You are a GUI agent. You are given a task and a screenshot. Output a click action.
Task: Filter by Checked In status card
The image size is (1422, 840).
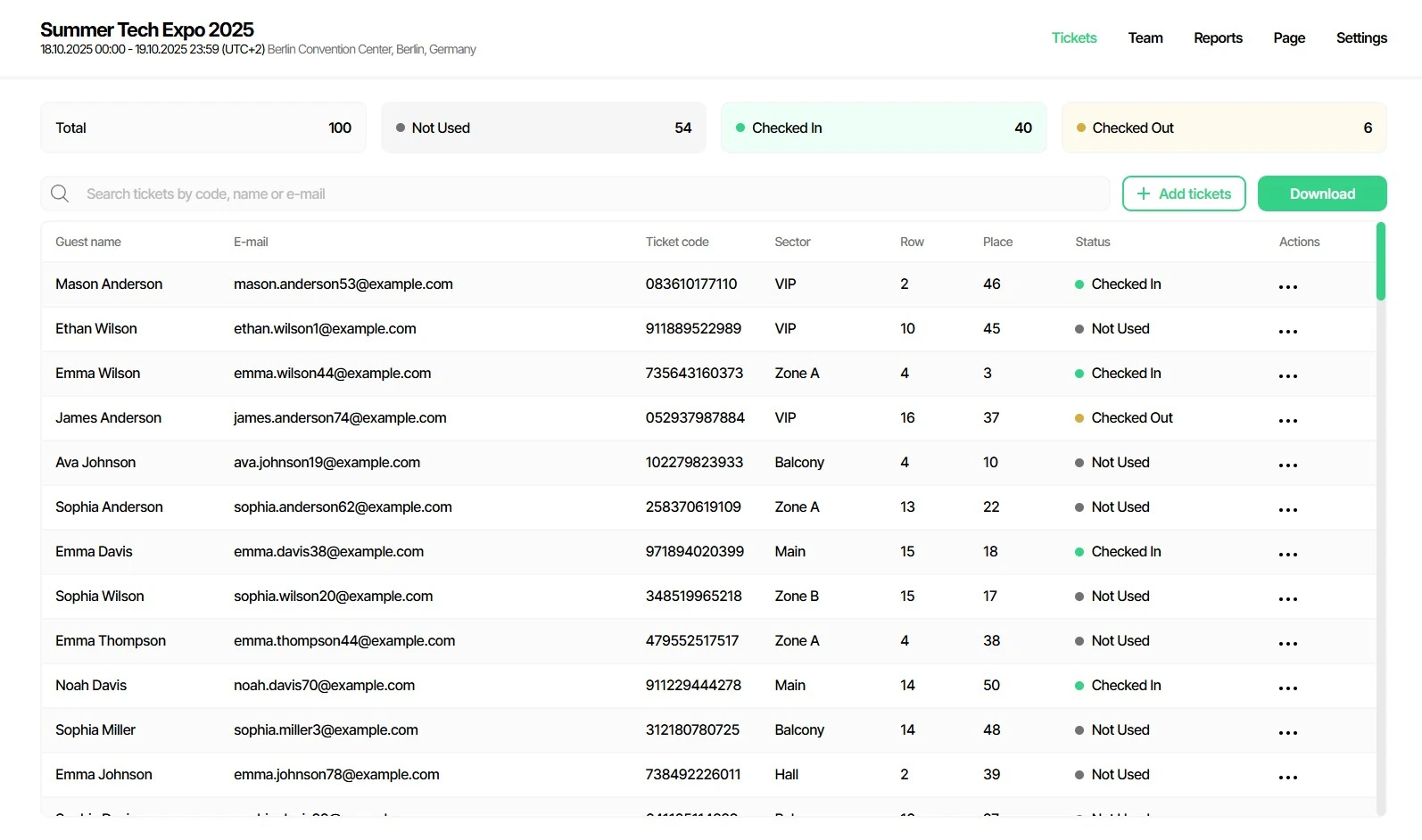(883, 128)
